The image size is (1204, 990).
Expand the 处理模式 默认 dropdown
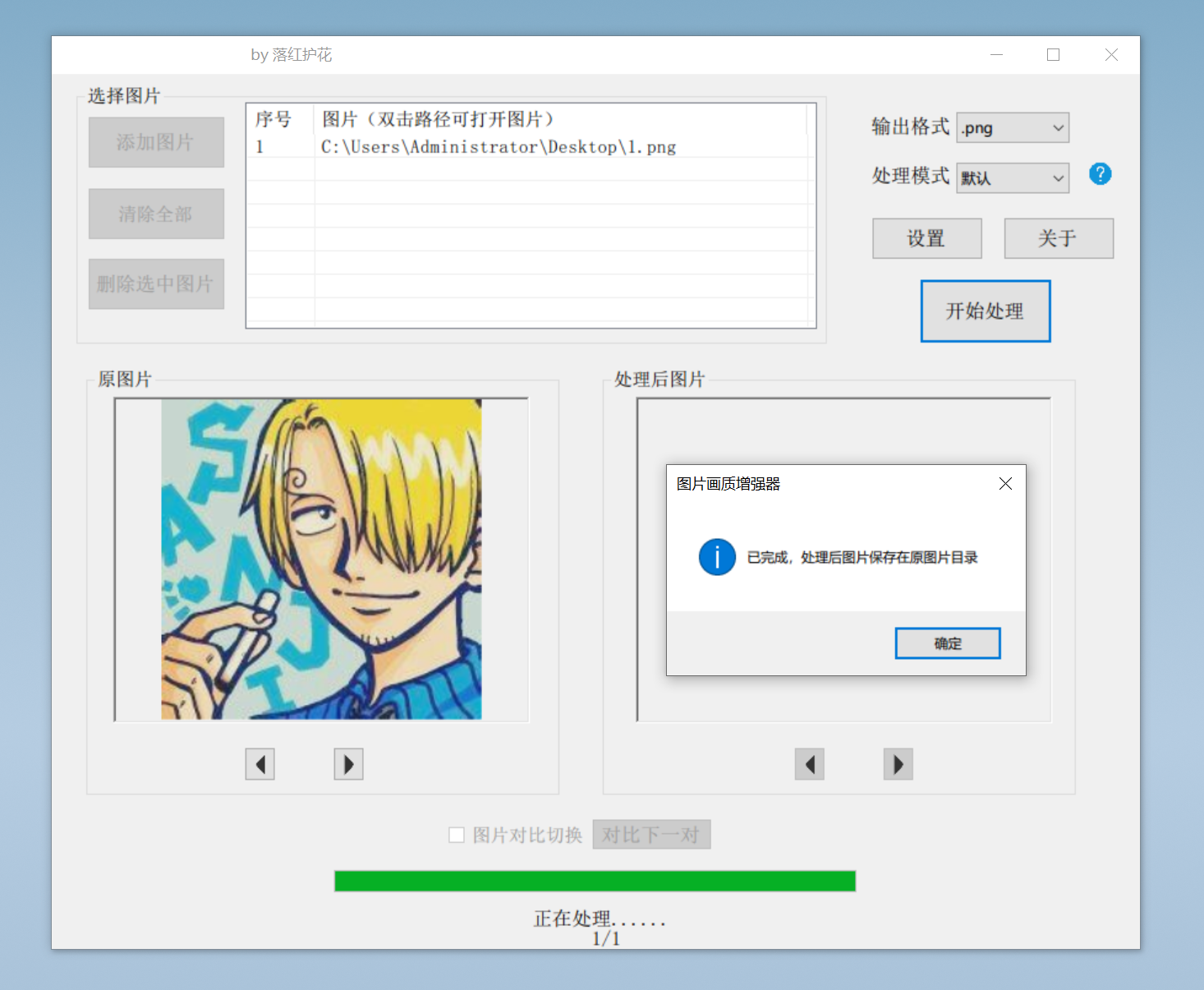pyautogui.click(x=1013, y=177)
